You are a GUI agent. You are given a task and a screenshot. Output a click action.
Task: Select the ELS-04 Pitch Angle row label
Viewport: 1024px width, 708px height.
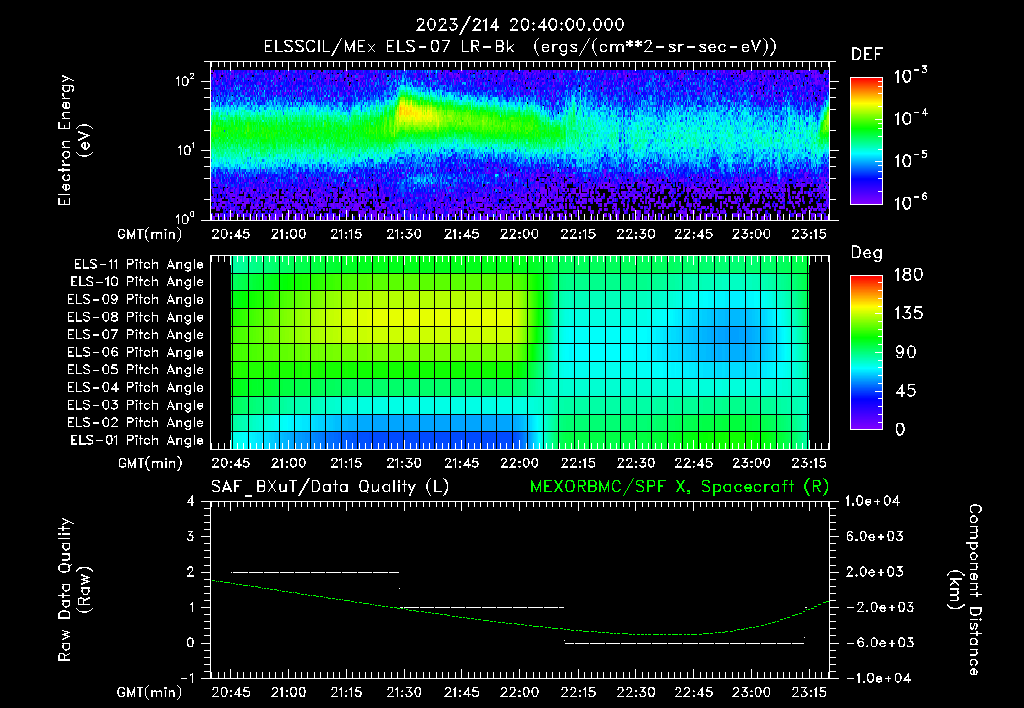click(x=136, y=387)
